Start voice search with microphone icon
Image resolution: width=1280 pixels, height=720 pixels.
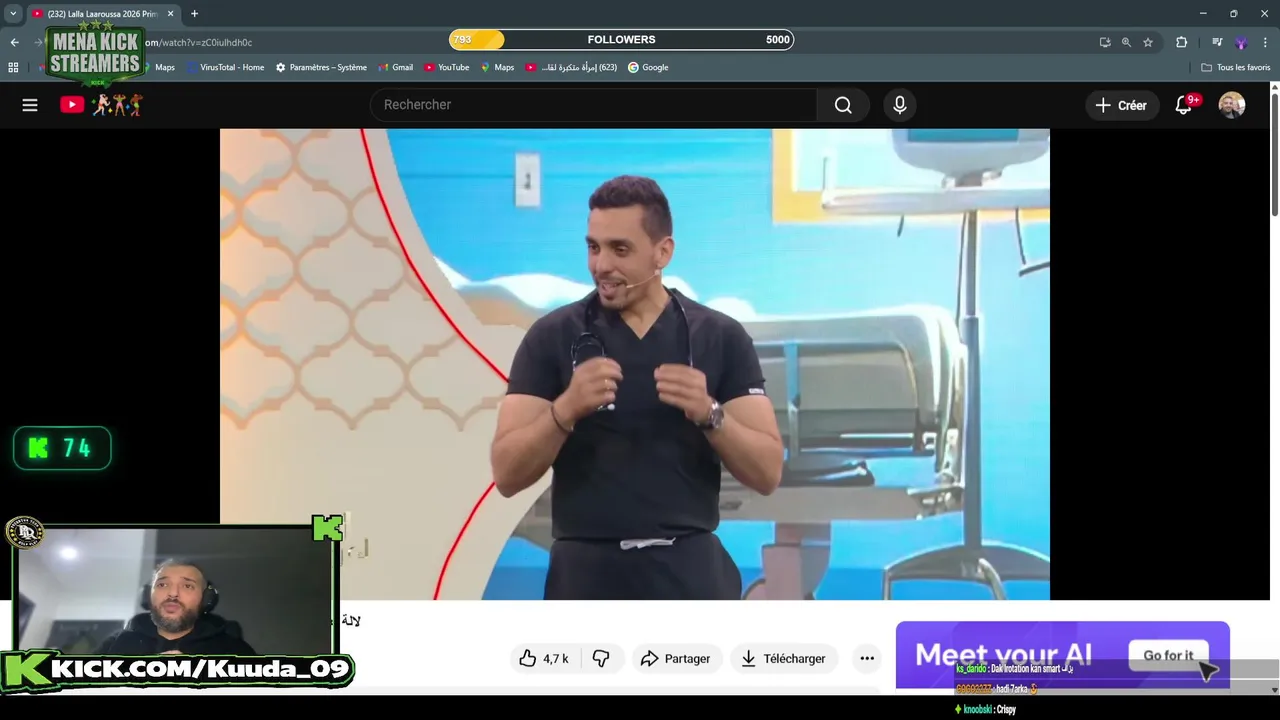pos(900,105)
